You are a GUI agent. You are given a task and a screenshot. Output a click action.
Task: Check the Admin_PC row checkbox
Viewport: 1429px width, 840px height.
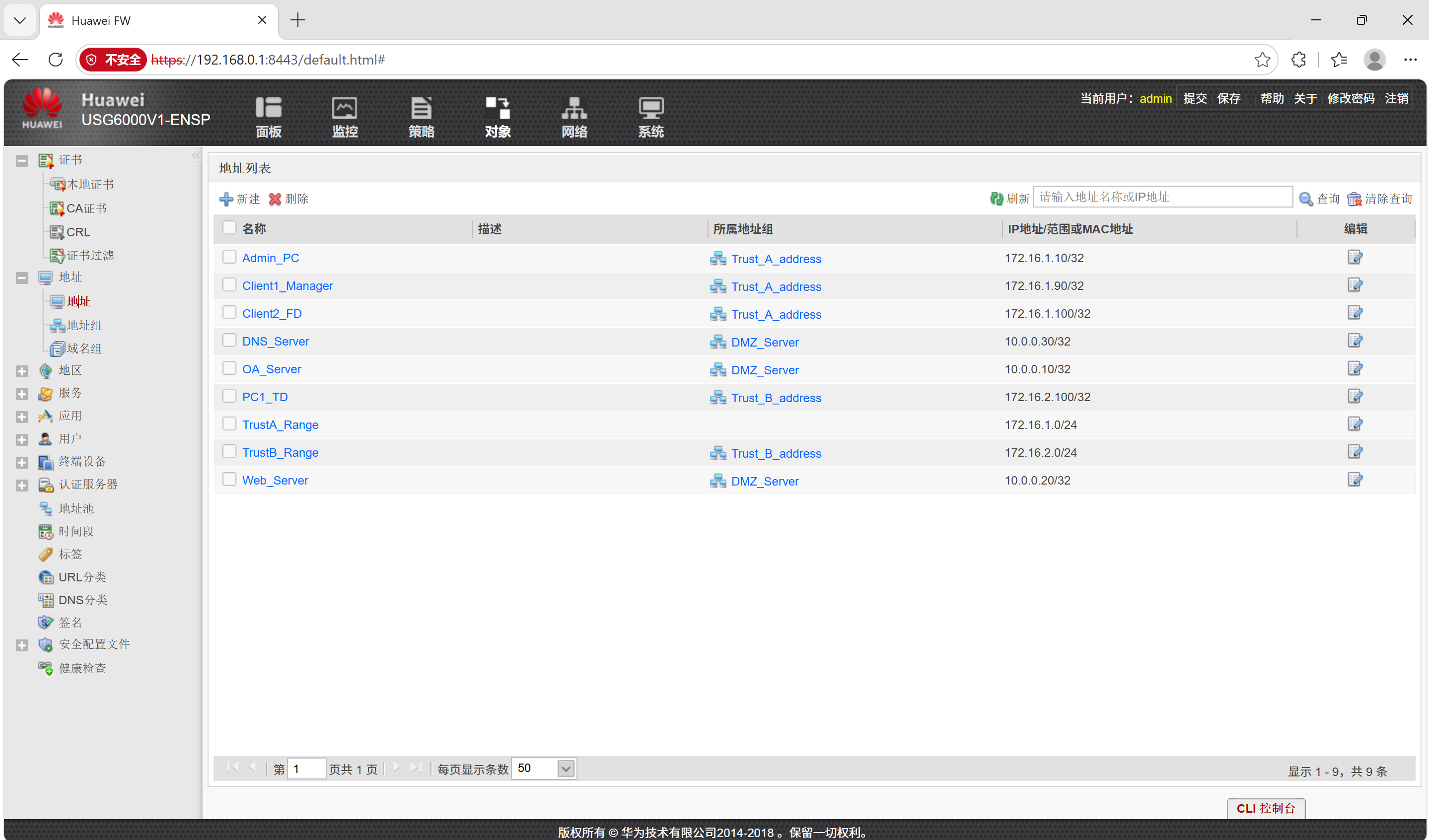click(x=229, y=257)
